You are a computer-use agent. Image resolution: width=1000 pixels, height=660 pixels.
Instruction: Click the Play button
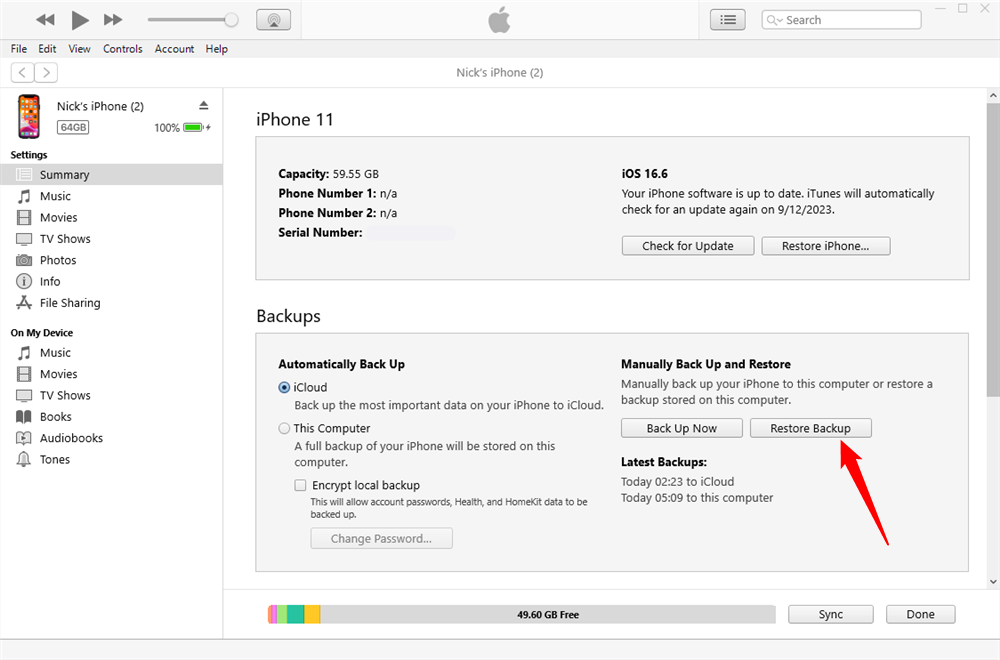click(80, 20)
